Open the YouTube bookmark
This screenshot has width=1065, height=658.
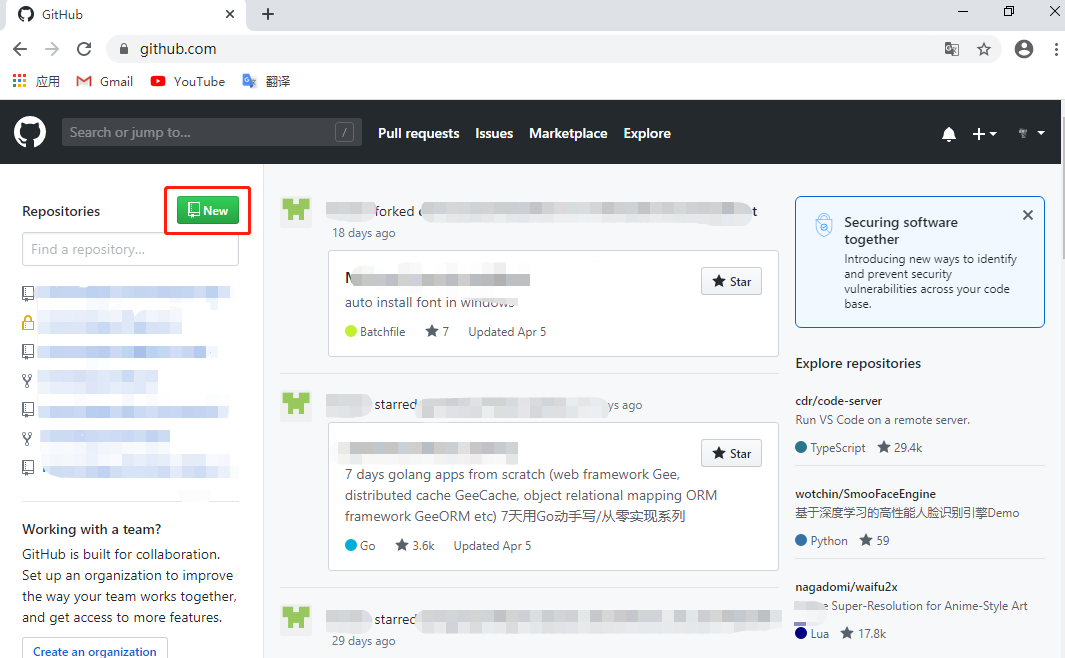click(x=187, y=81)
